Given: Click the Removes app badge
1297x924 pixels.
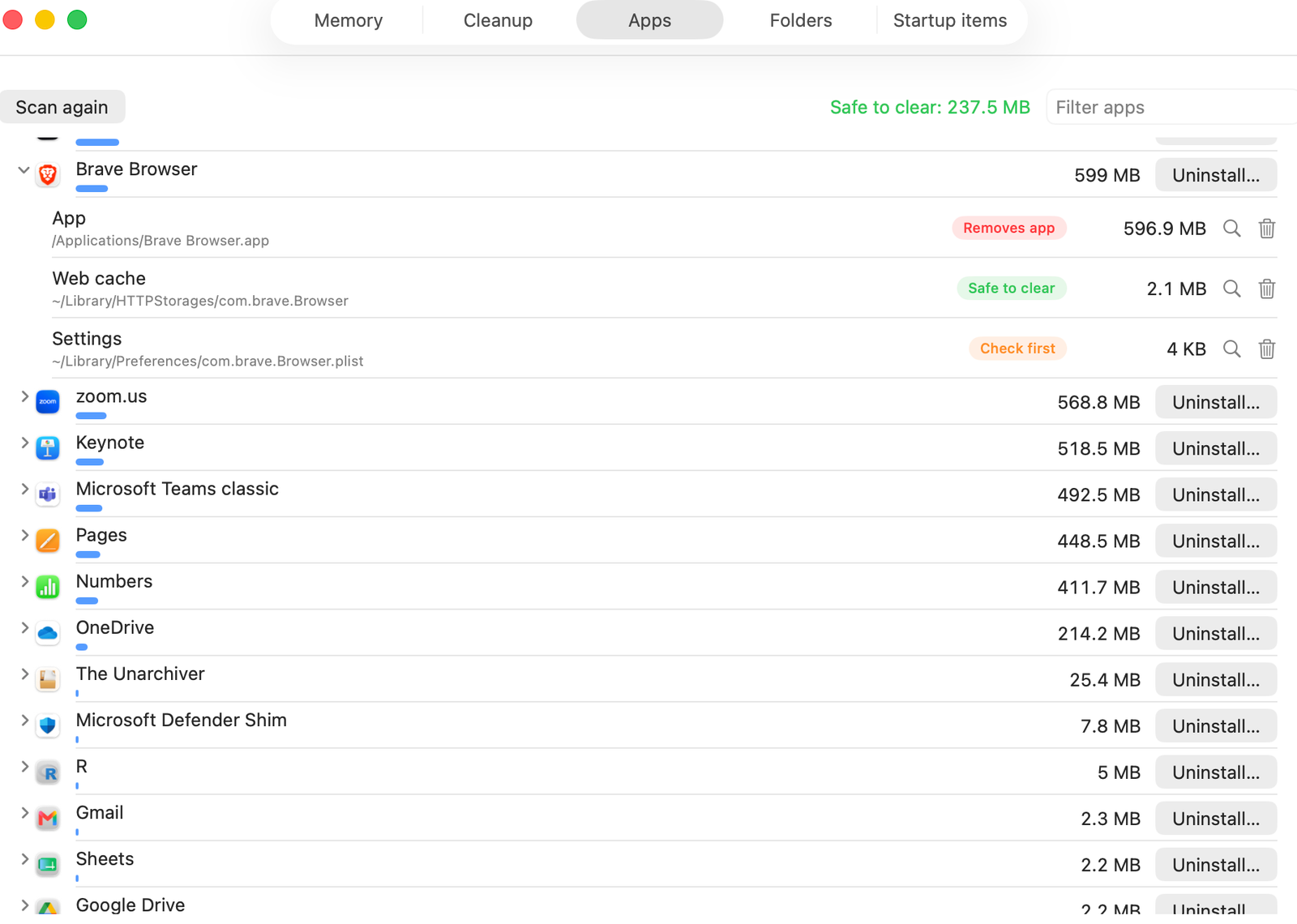Looking at the screenshot, I should click(1008, 229).
